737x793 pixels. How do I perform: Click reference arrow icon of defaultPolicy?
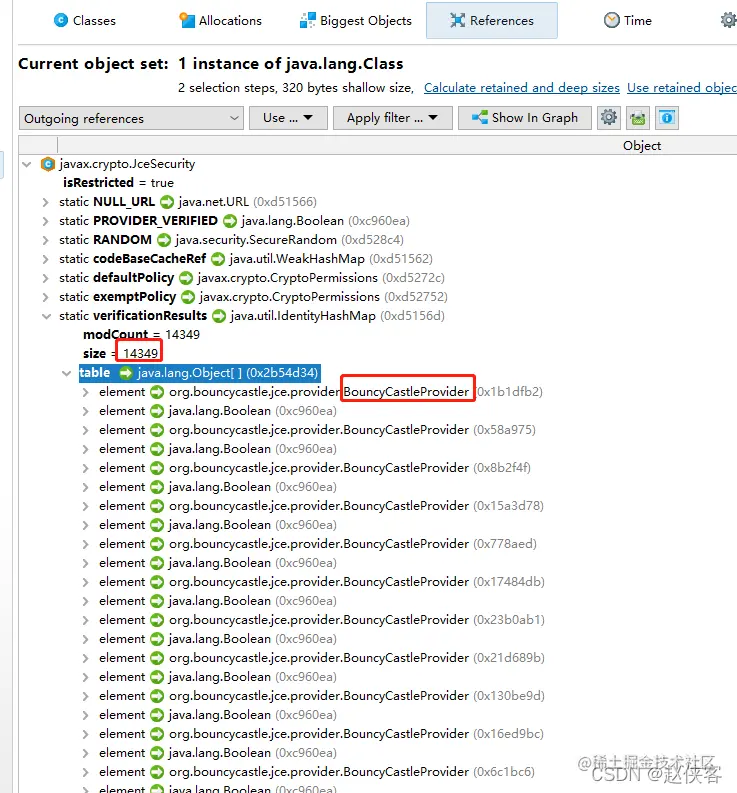(186, 278)
